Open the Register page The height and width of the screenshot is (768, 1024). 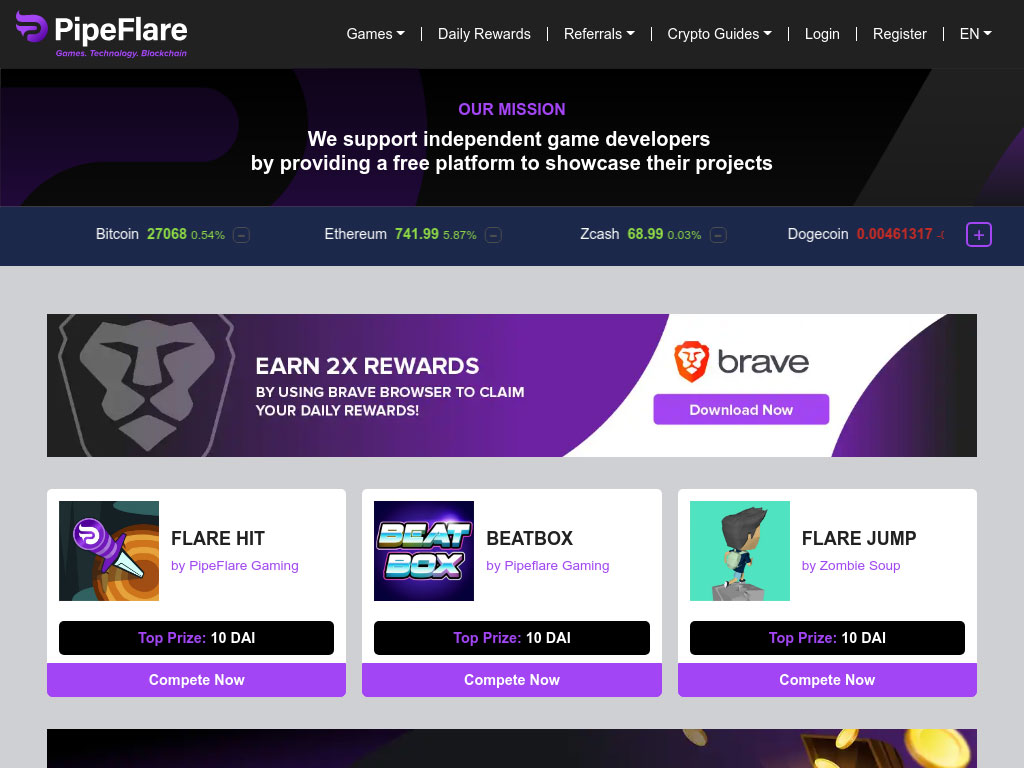899,34
